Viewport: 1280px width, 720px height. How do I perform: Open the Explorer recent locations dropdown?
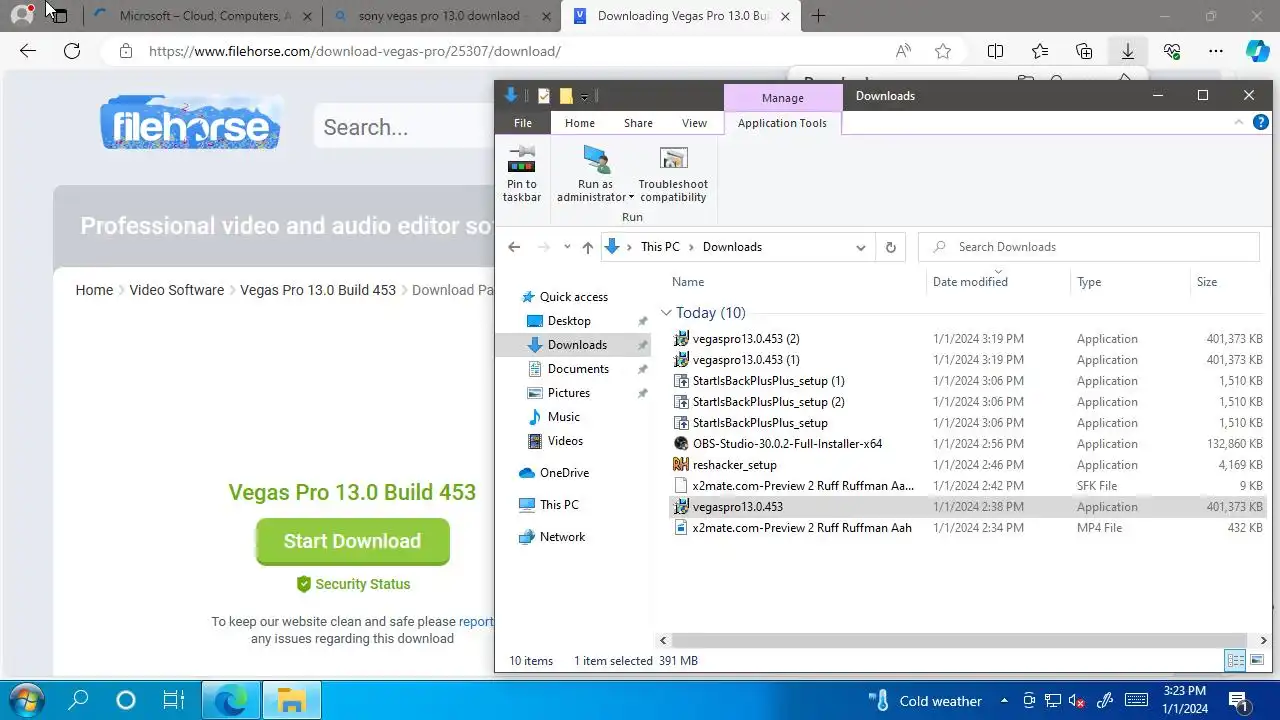pyautogui.click(x=567, y=247)
